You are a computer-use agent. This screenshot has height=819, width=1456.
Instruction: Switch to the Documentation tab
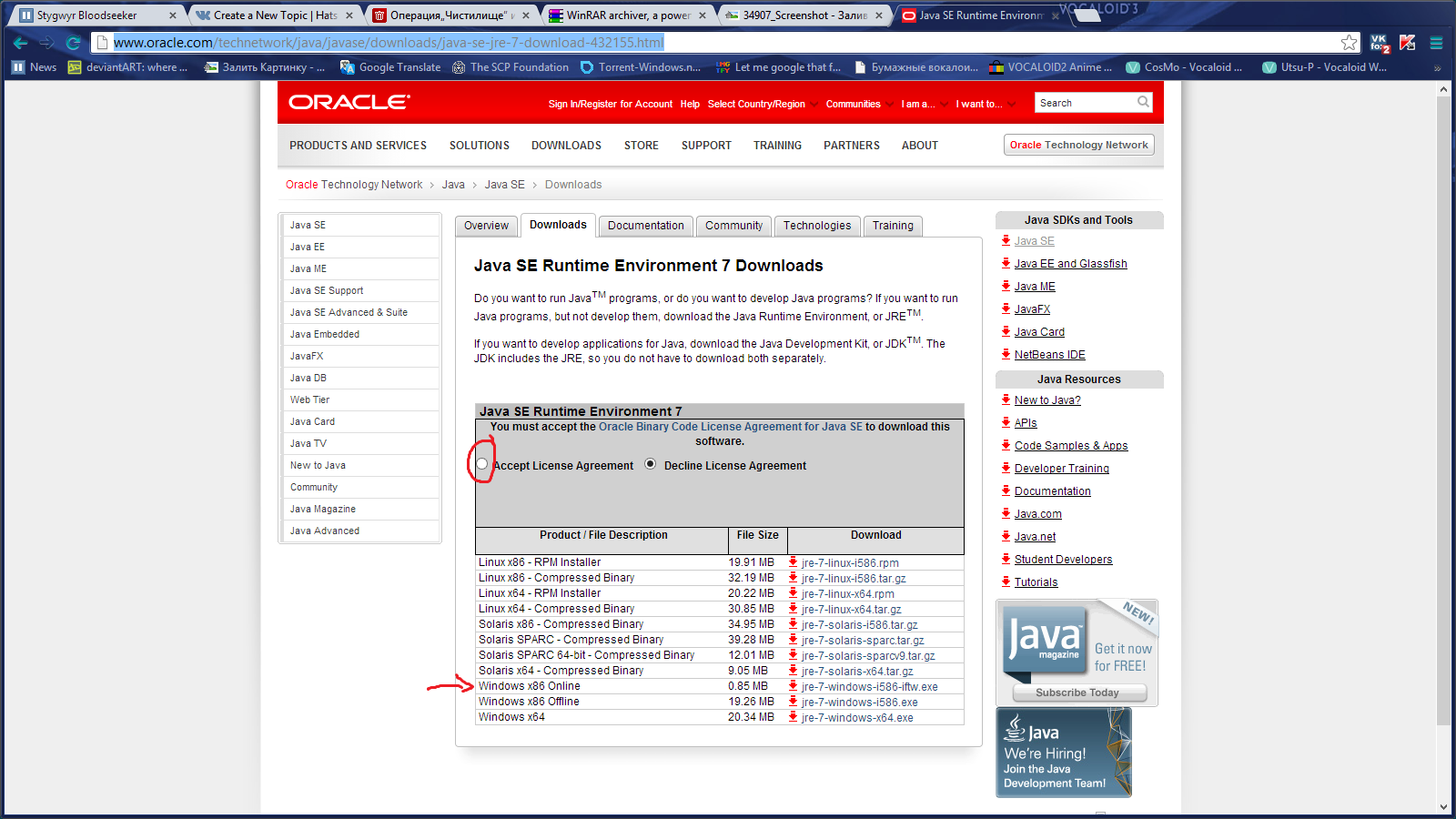(x=646, y=226)
